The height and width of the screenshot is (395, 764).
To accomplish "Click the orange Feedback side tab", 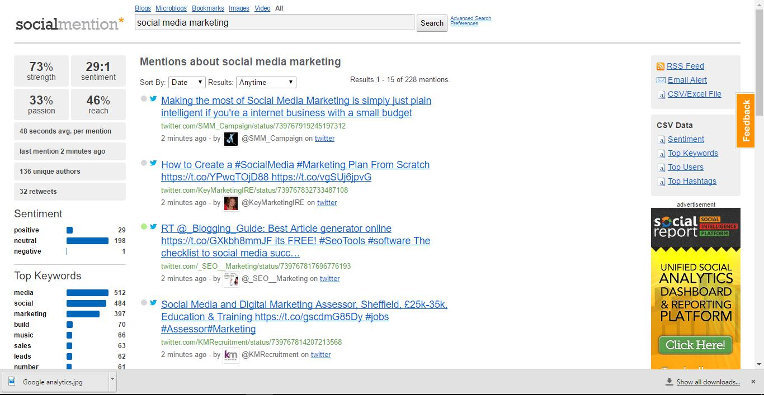I will [x=745, y=120].
